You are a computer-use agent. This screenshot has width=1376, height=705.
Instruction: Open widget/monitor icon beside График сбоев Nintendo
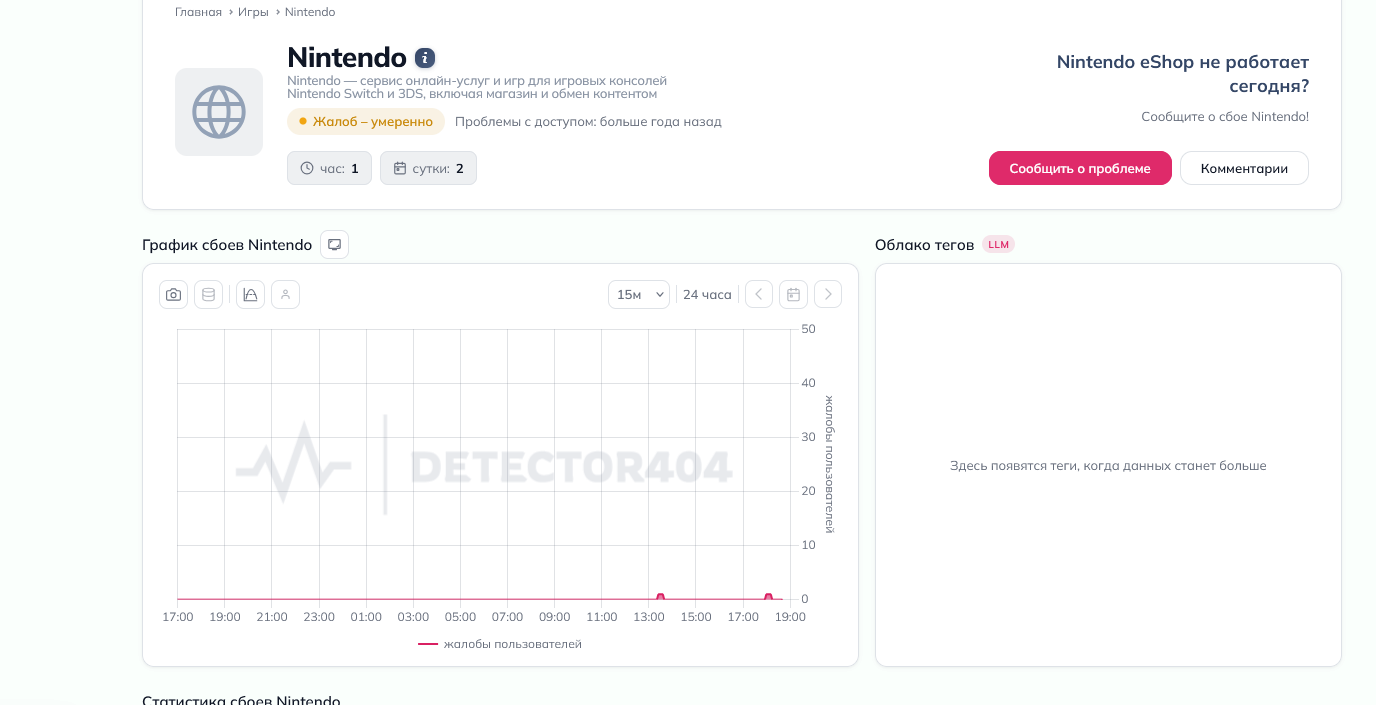pyautogui.click(x=335, y=244)
